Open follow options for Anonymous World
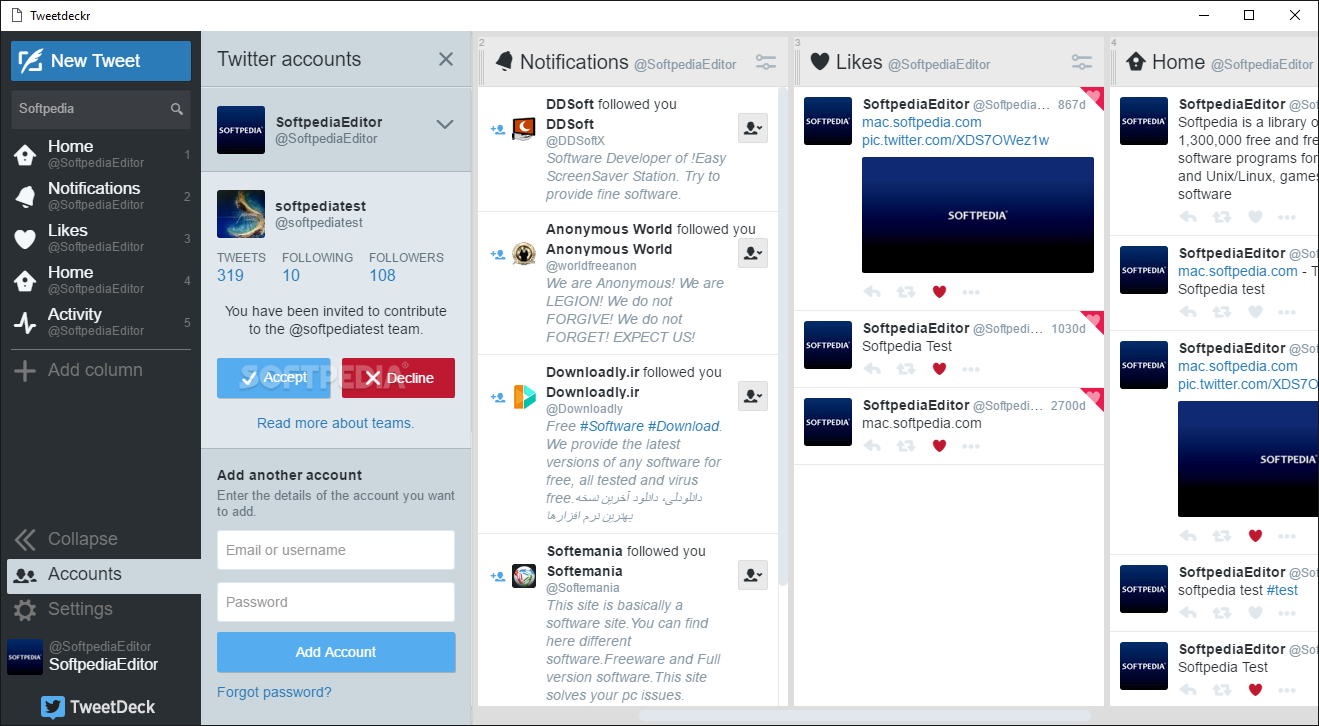Screen dimensions: 1319x726 pyautogui.click(x=753, y=253)
